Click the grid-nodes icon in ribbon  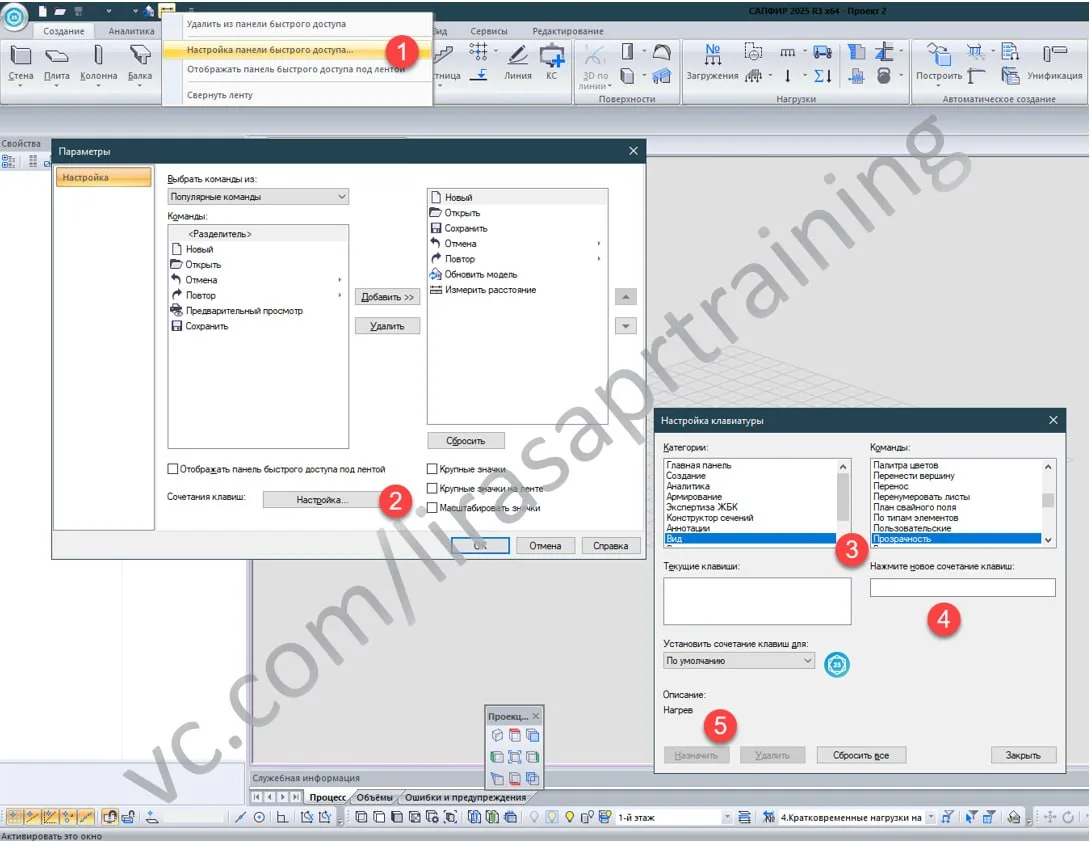pos(478,51)
